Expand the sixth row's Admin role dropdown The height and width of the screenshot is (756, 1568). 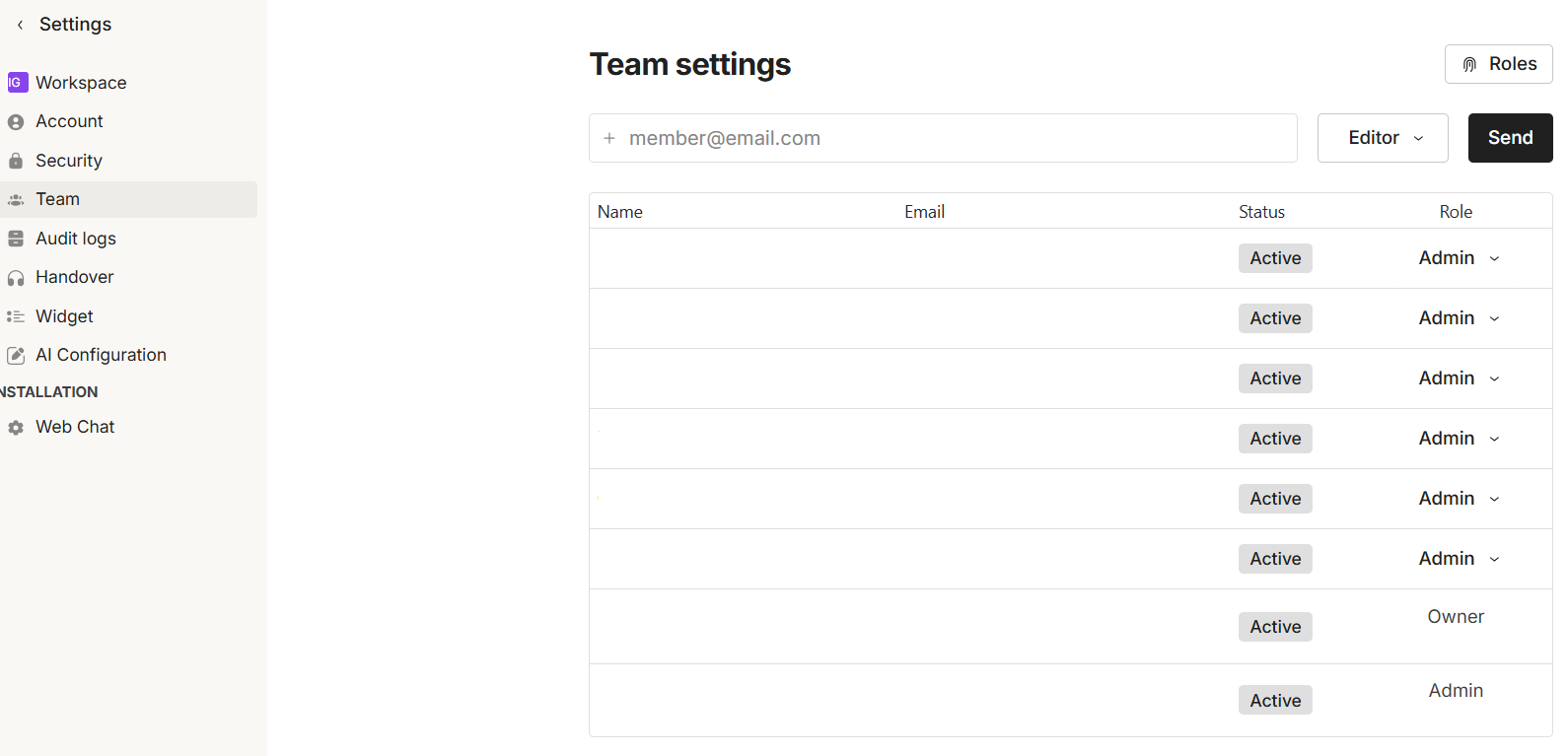[1460, 559]
